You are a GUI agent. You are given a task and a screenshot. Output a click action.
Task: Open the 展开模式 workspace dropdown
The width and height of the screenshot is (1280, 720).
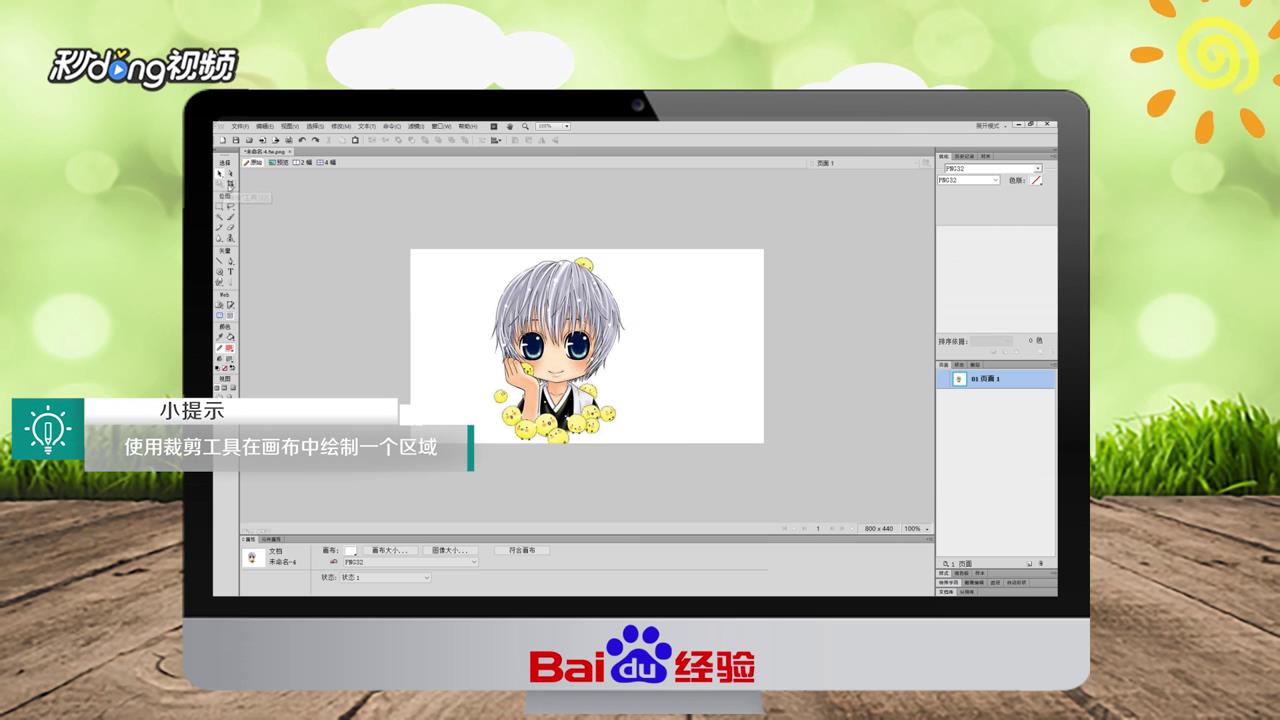pyautogui.click(x=991, y=126)
